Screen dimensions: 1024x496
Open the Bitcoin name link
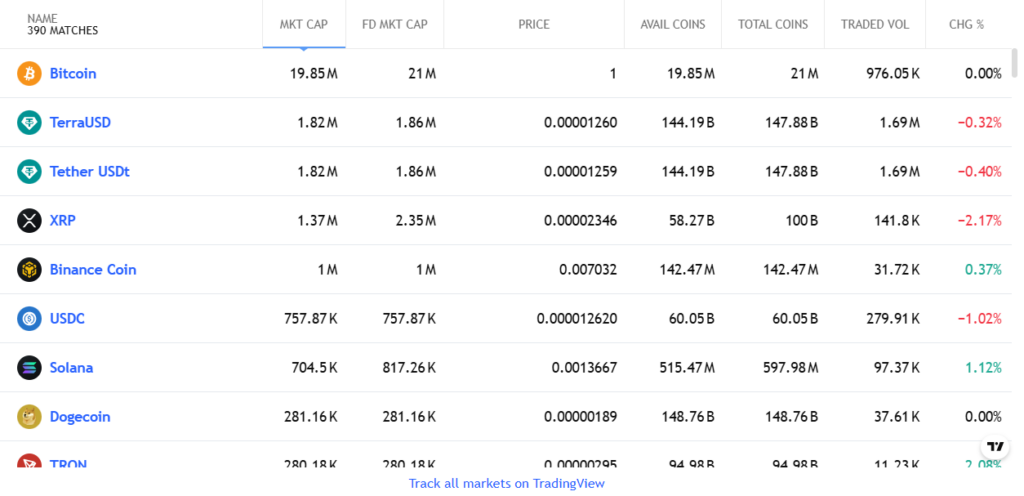coord(73,73)
